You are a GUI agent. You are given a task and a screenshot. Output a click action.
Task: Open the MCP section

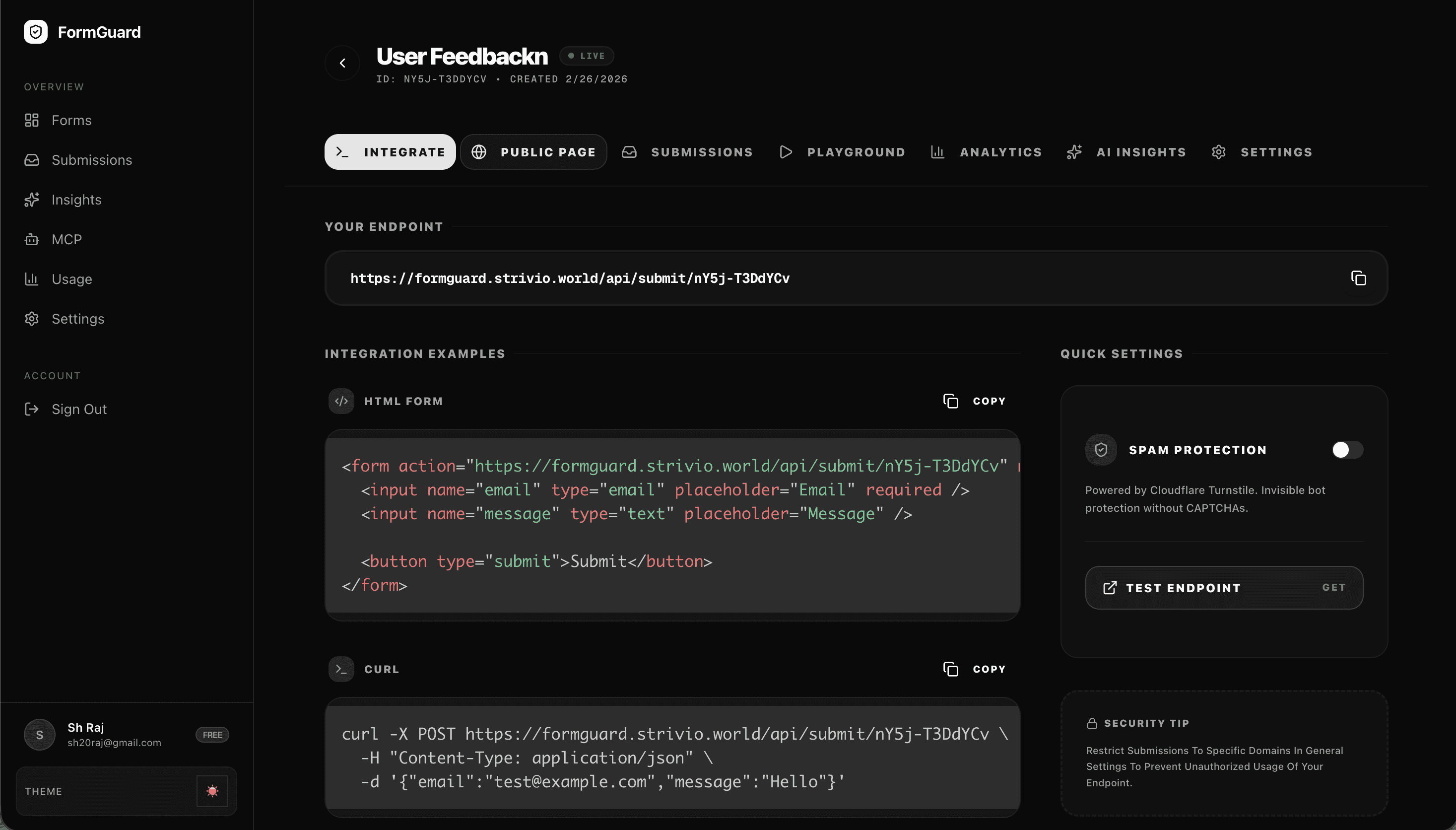[66, 239]
